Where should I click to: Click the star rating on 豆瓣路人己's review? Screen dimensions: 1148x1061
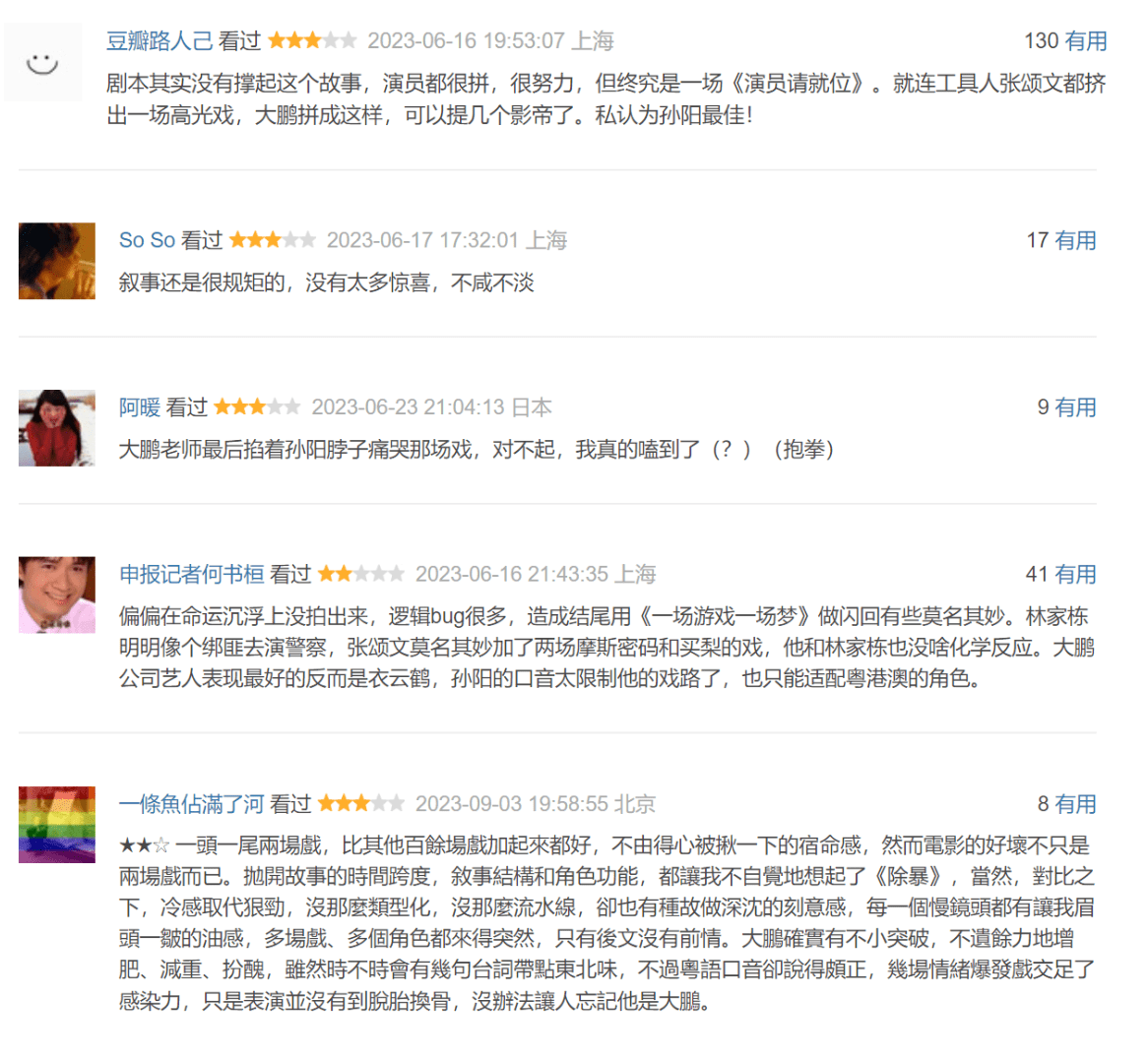(313, 40)
